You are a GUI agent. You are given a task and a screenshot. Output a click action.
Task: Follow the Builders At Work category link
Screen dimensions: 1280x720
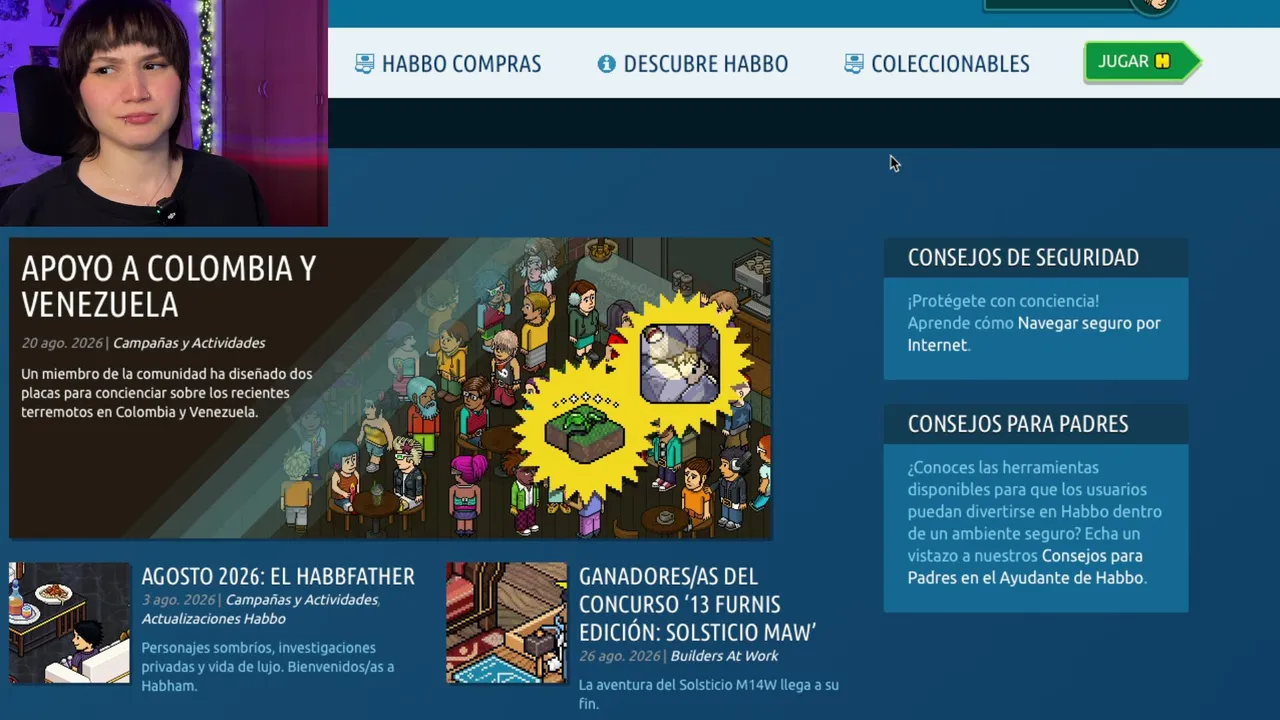(724, 656)
